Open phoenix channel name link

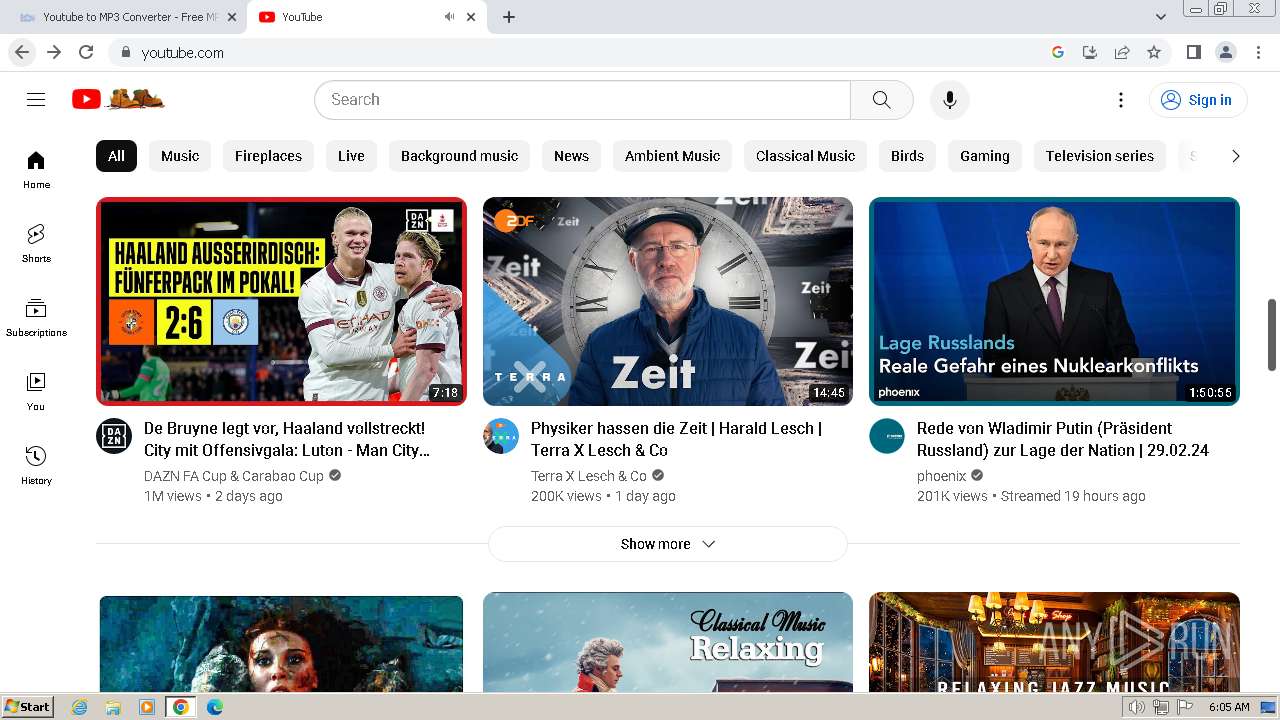tap(942, 476)
